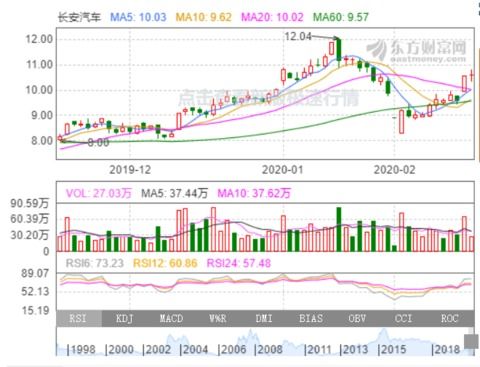Viewport: 480px width, 367px height.
Task: Click the 2015 marker on timeline
Action: (392, 350)
